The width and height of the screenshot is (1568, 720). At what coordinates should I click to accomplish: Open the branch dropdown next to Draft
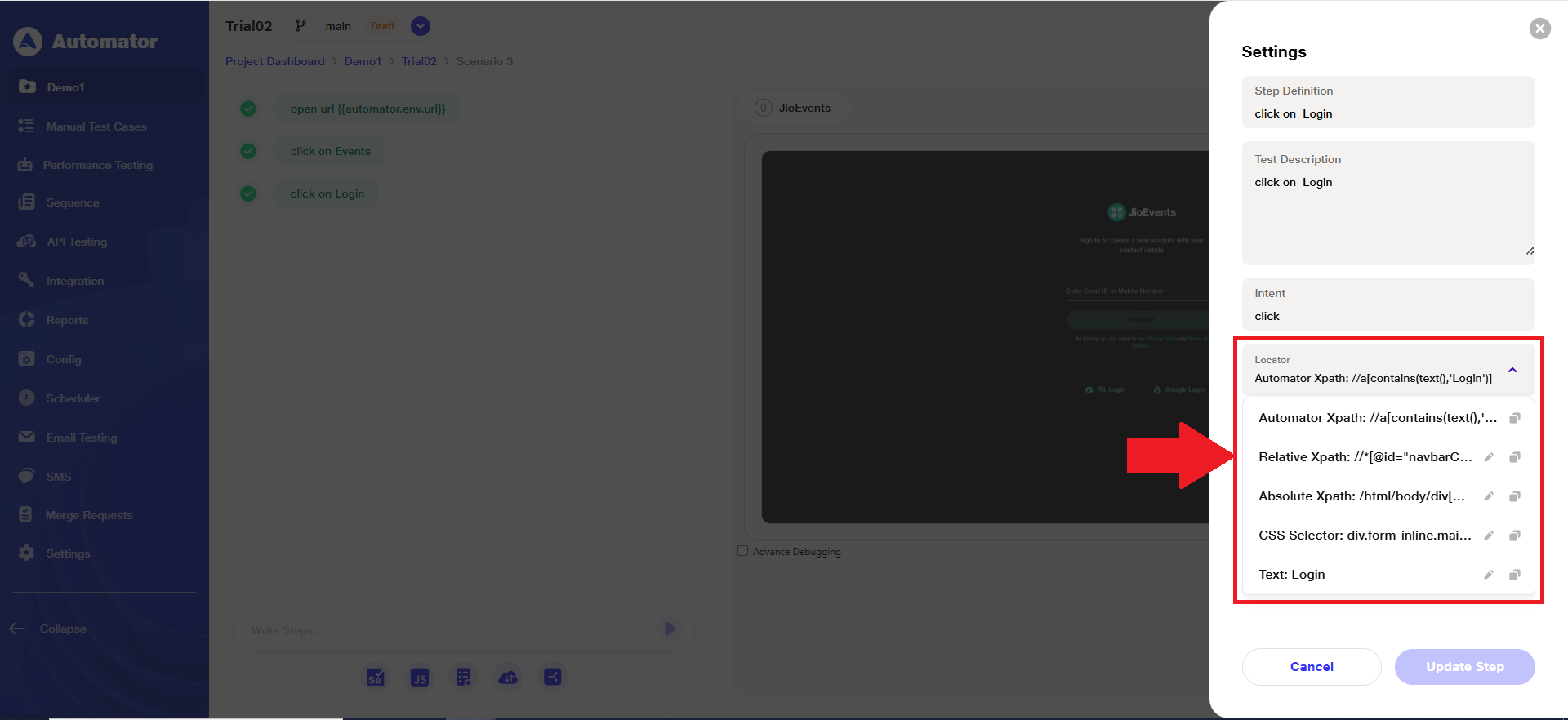point(421,26)
